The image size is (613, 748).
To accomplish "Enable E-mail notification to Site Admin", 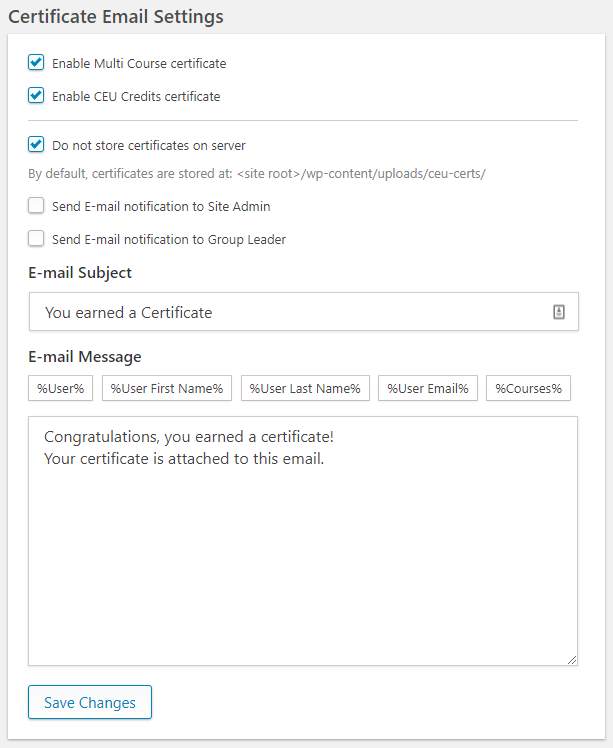I will (x=36, y=206).
